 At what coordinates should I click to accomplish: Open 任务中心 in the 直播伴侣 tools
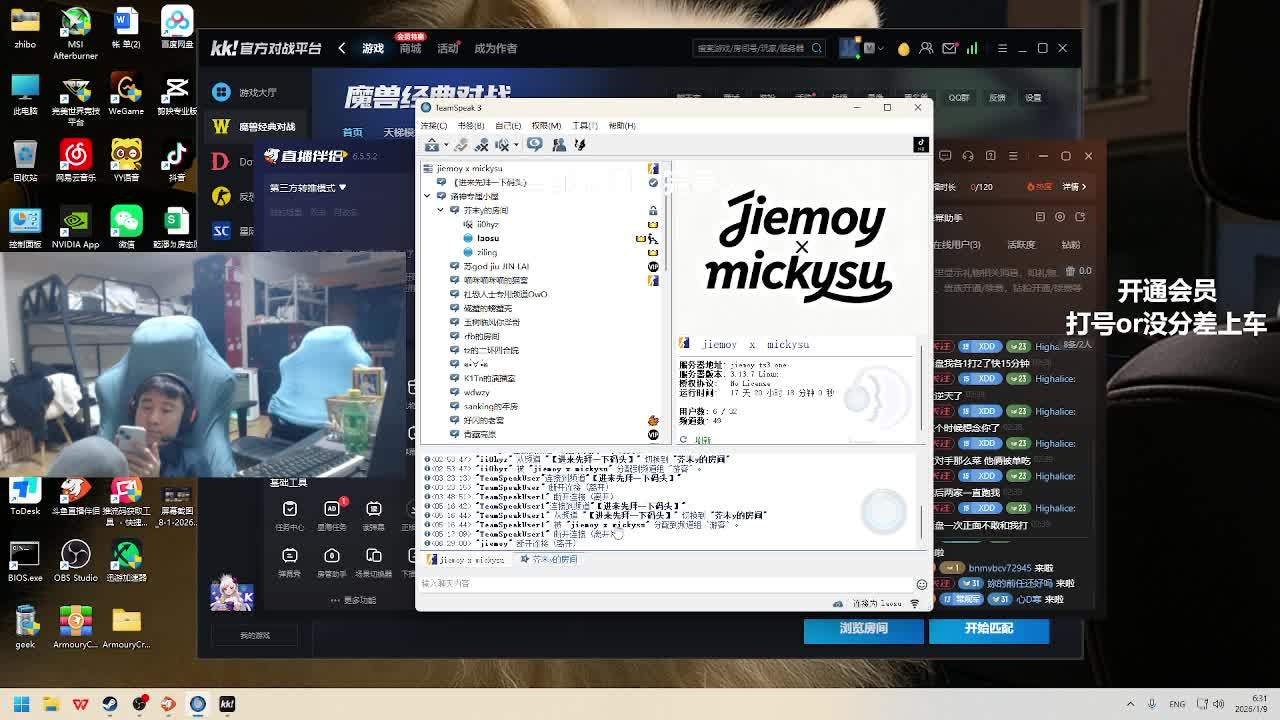290,515
